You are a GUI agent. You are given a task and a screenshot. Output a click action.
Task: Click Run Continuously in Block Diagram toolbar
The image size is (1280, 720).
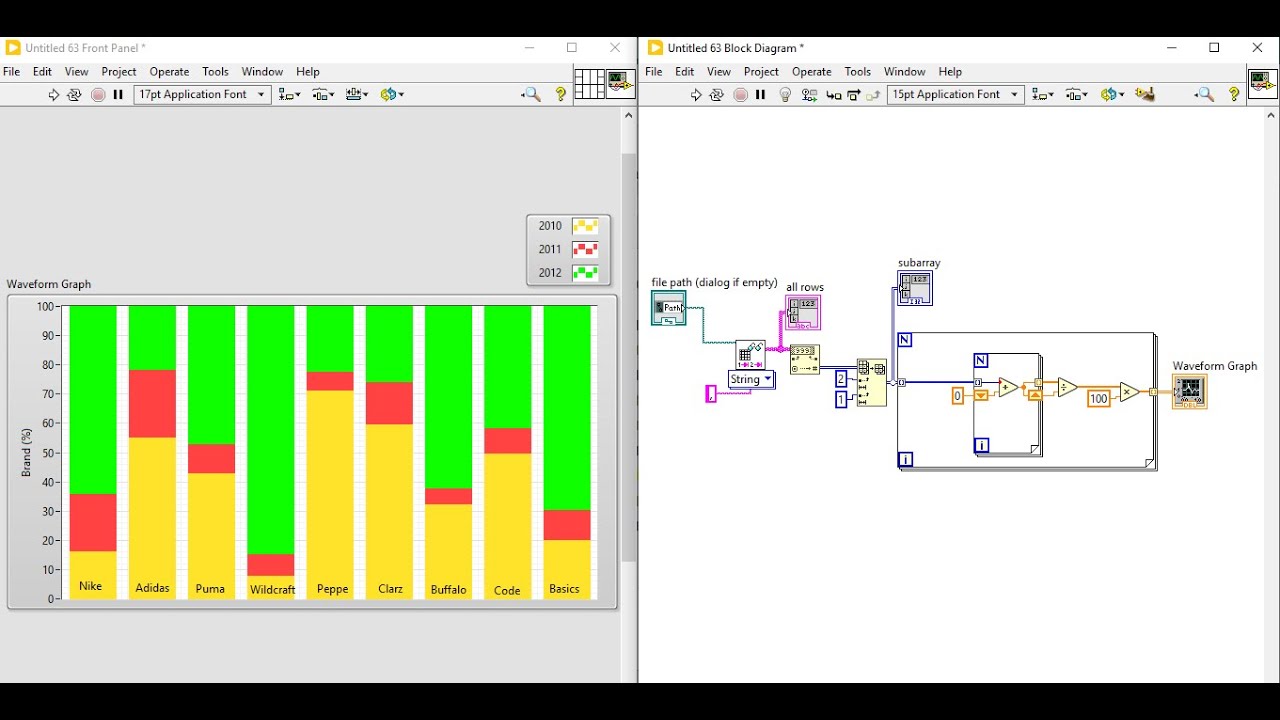coord(716,95)
